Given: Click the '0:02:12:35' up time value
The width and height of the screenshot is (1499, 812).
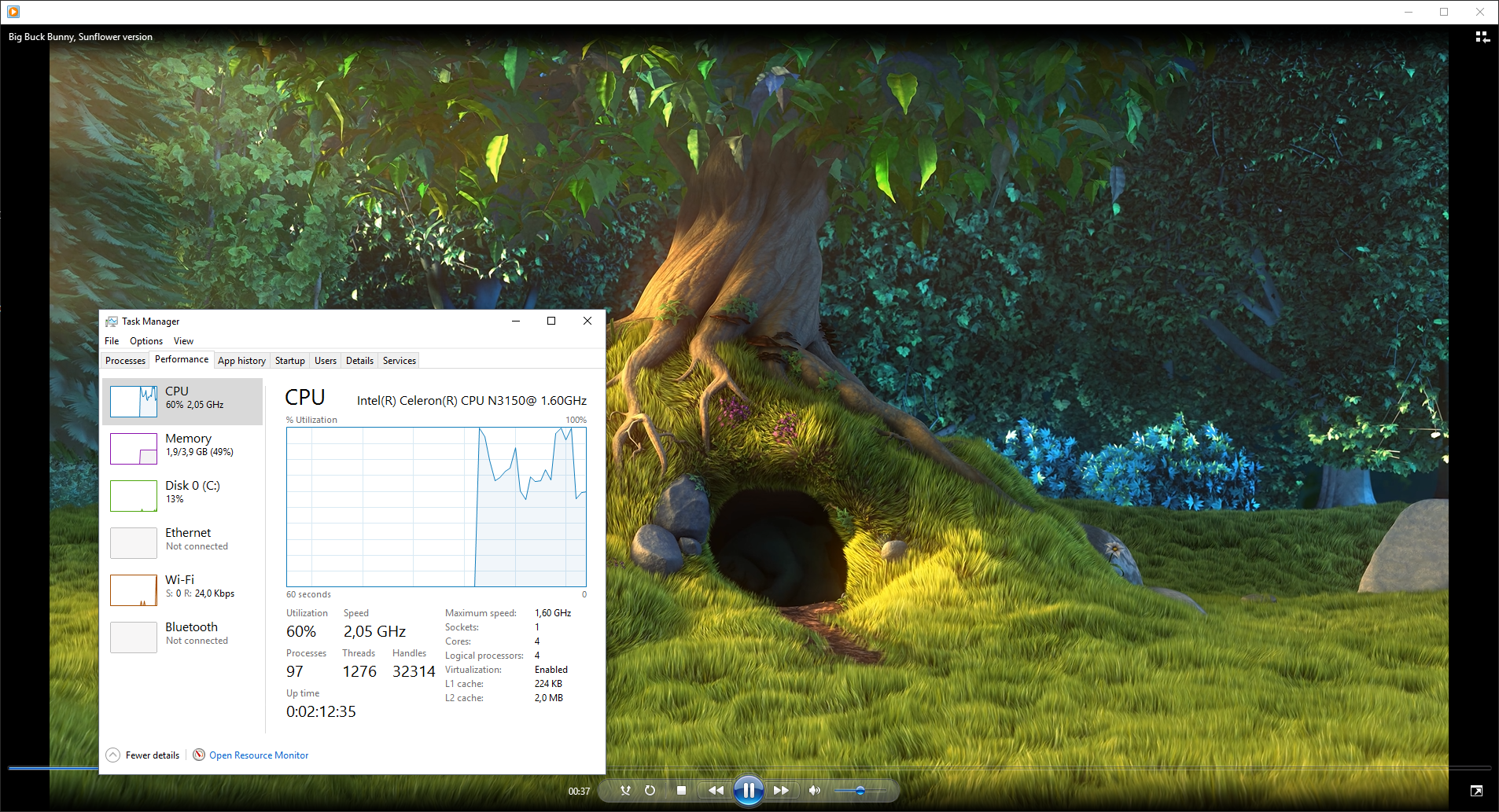Looking at the screenshot, I should coord(321,711).
